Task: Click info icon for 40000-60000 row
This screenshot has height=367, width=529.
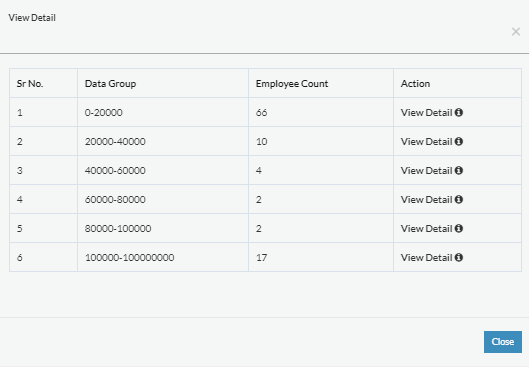Action: (x=458, y=170)
